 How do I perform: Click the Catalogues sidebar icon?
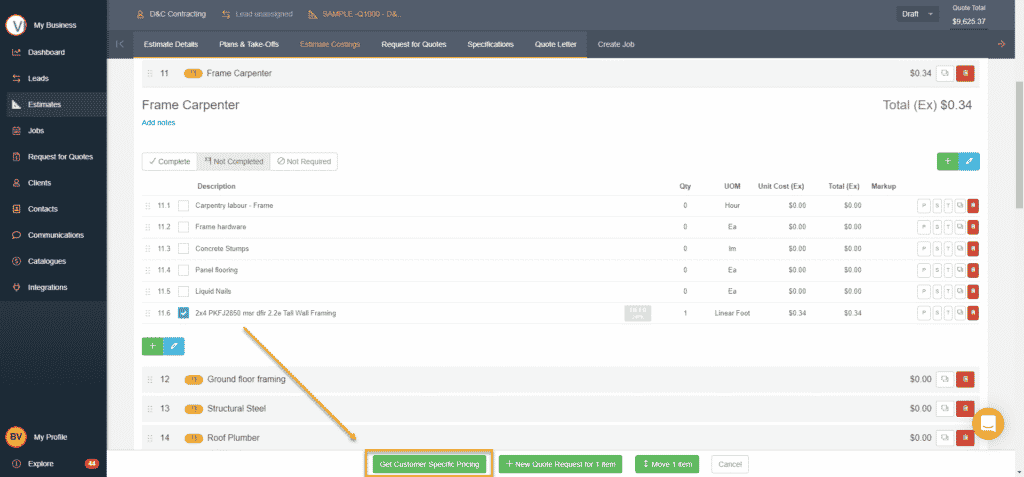coord(16,261)
